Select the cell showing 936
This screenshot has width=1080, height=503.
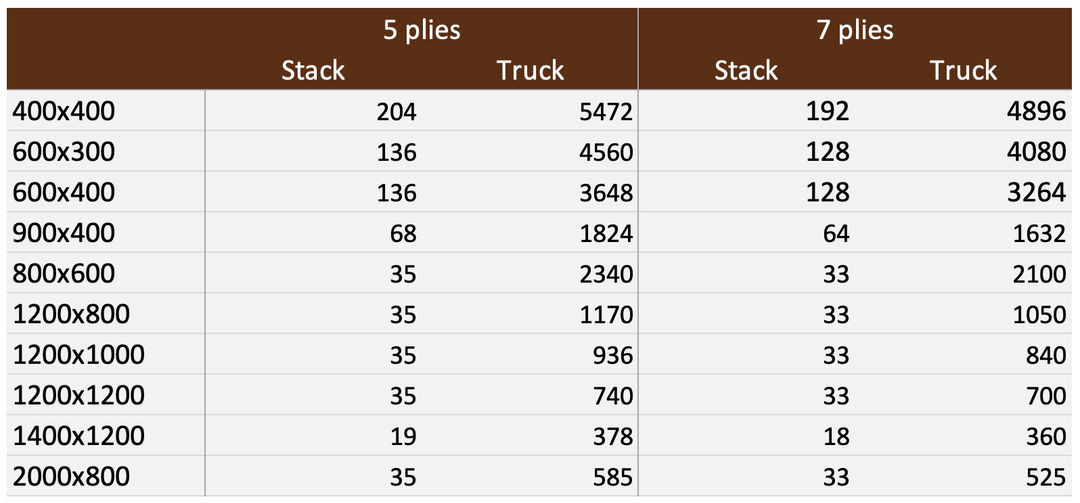coord(612,355)
